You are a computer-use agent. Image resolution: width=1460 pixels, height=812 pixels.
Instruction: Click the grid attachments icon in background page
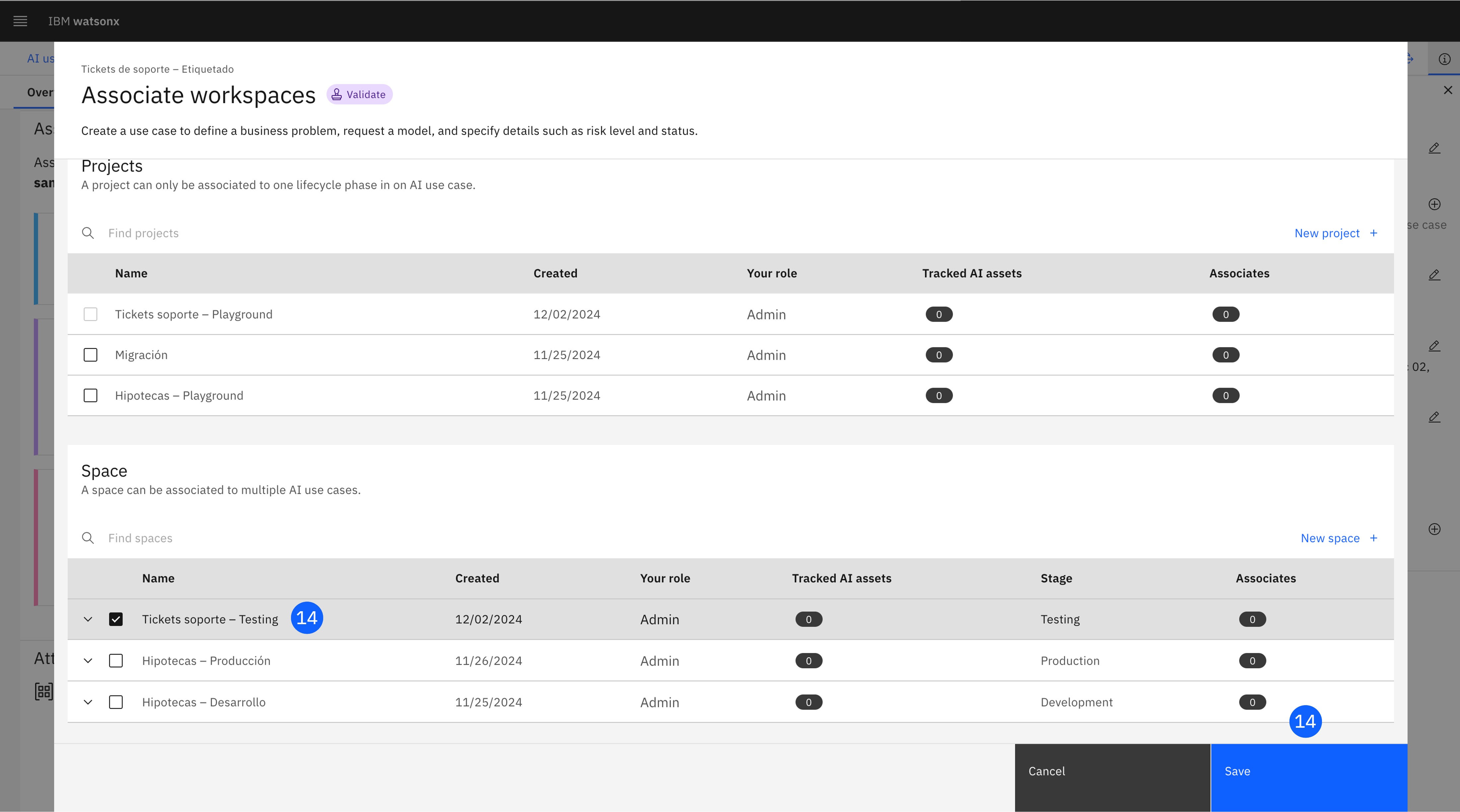44,691
